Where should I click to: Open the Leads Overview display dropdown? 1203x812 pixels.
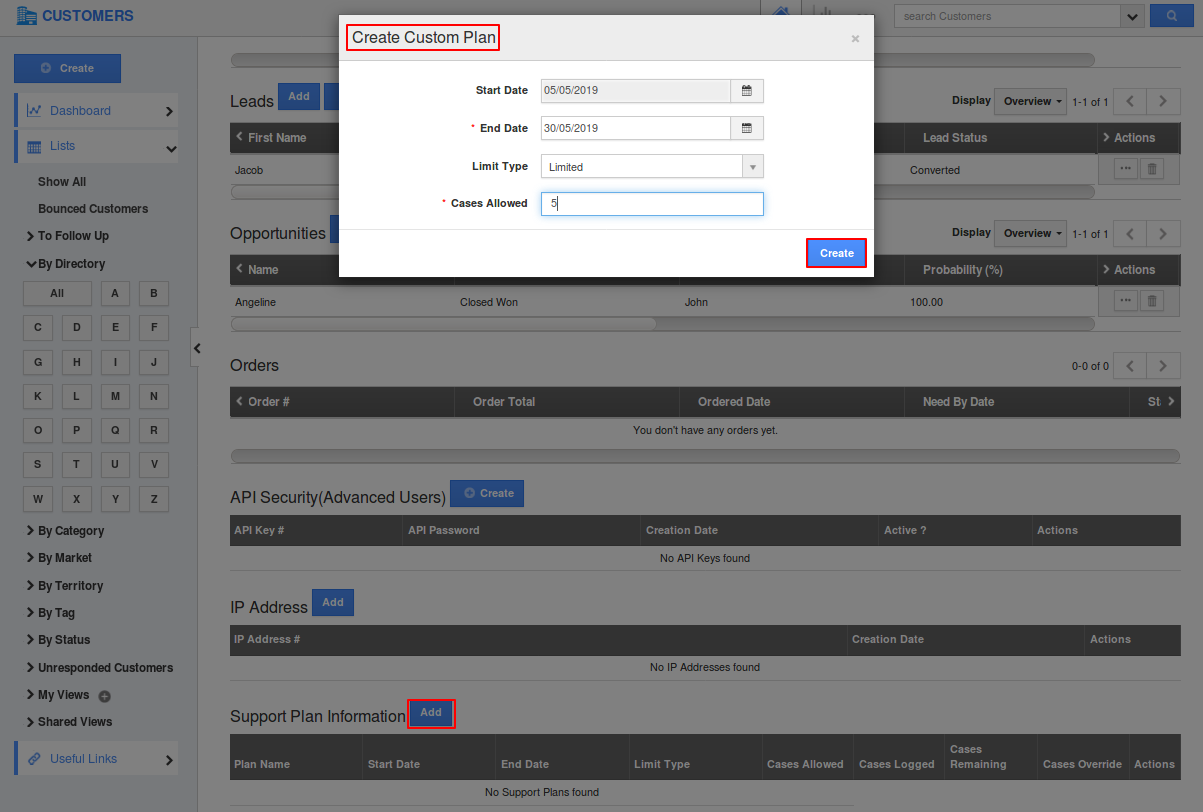pos(1028,101)
